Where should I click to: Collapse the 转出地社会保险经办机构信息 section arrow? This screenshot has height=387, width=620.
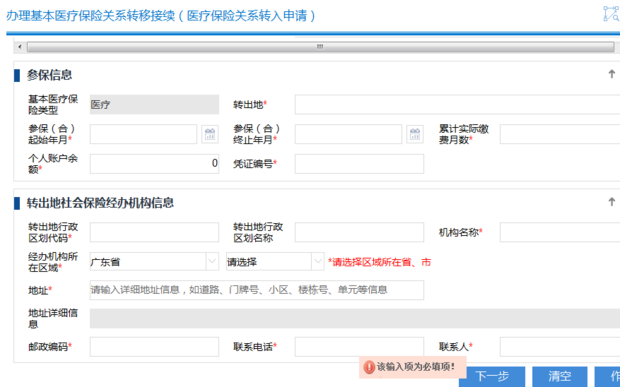coord(611,202)
